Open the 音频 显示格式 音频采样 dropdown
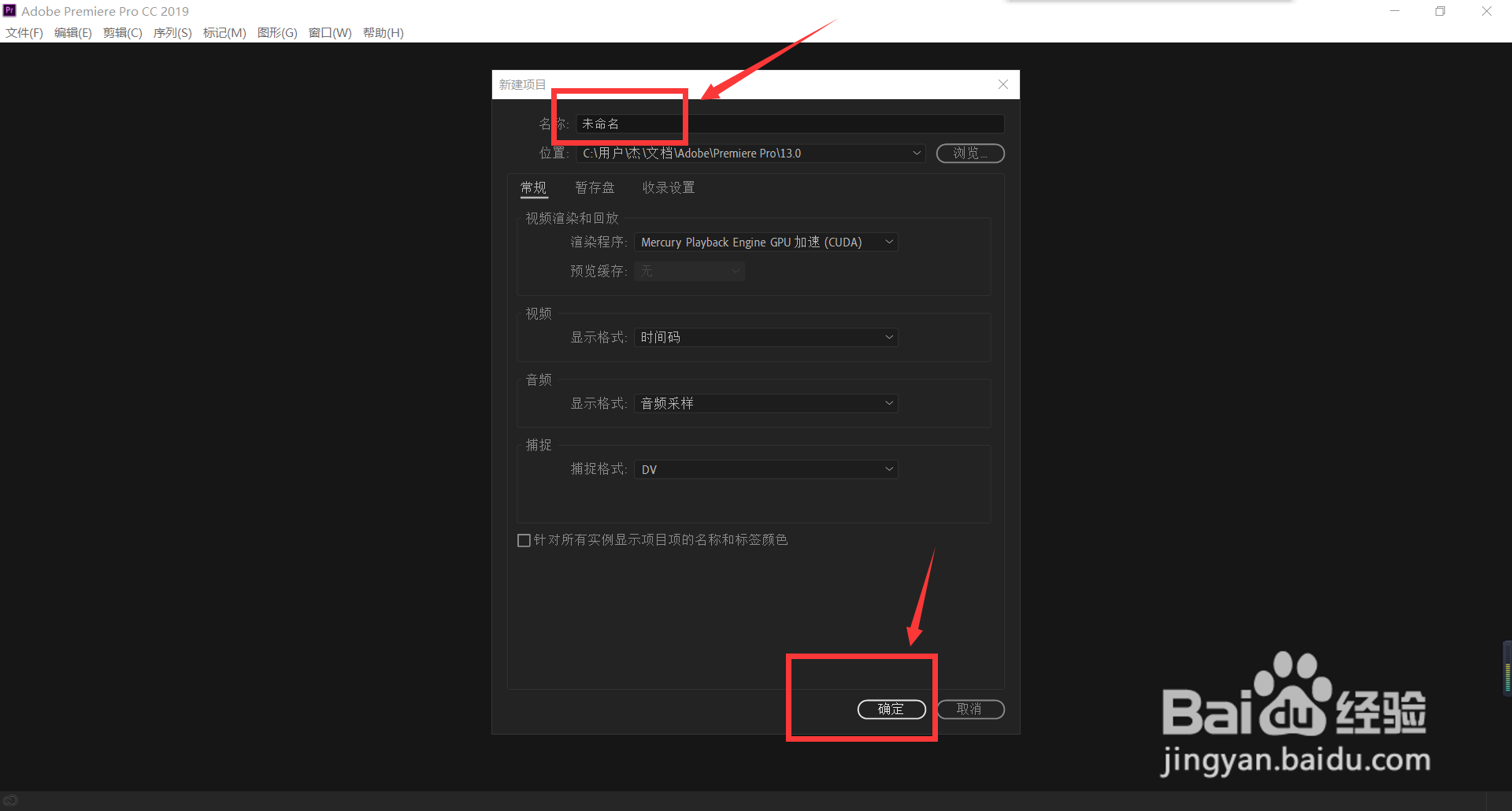Viewport: 1512px width, 811px height. pyautogui.click(x=766, y=403)
